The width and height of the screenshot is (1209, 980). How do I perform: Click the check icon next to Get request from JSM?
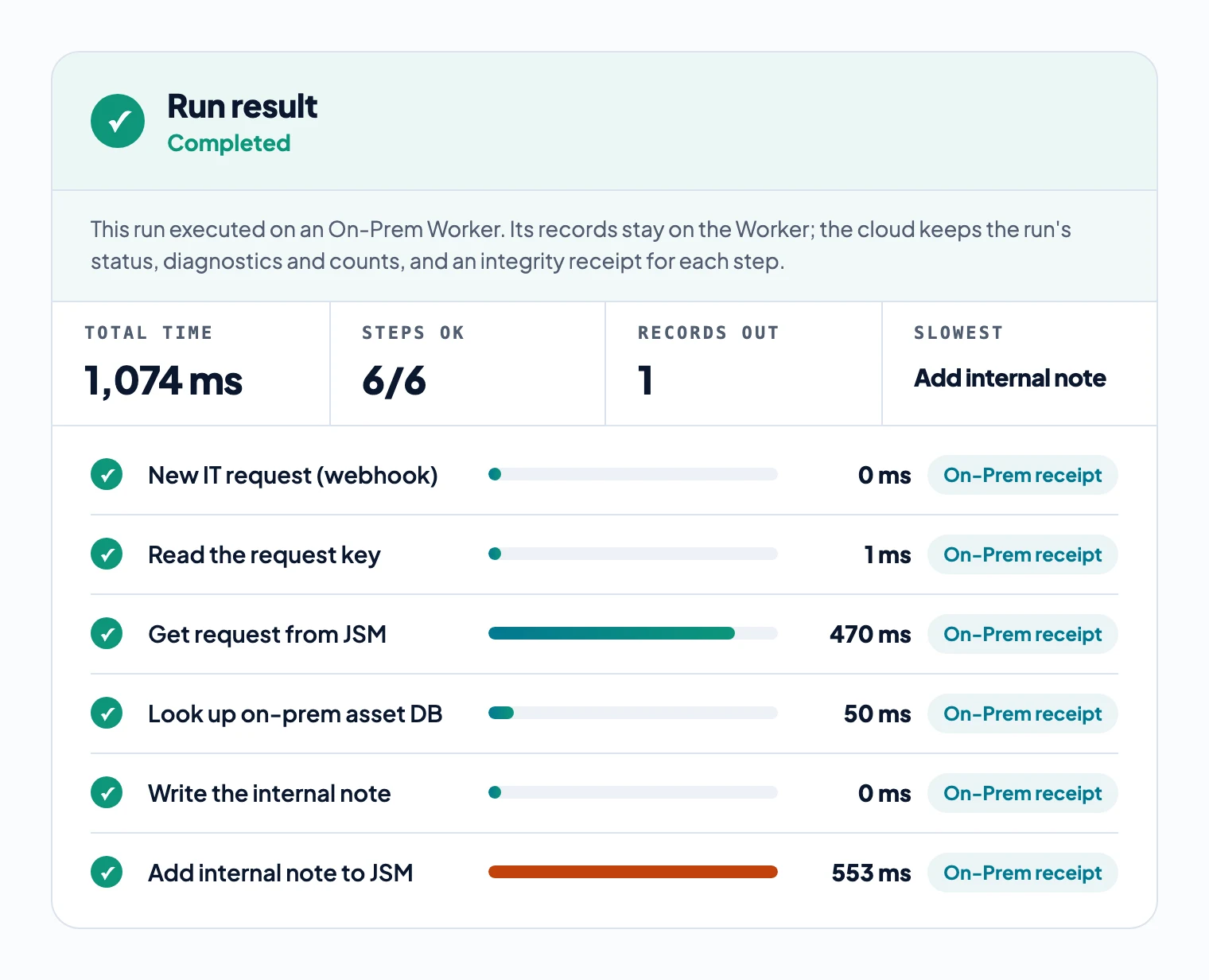pyautogui.click(x=107, y=634)
